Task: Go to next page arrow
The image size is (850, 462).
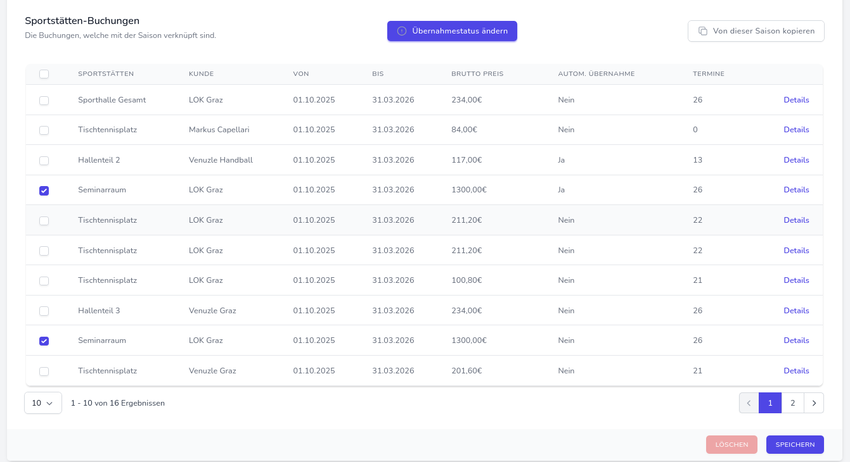Action: coord(814,403)
